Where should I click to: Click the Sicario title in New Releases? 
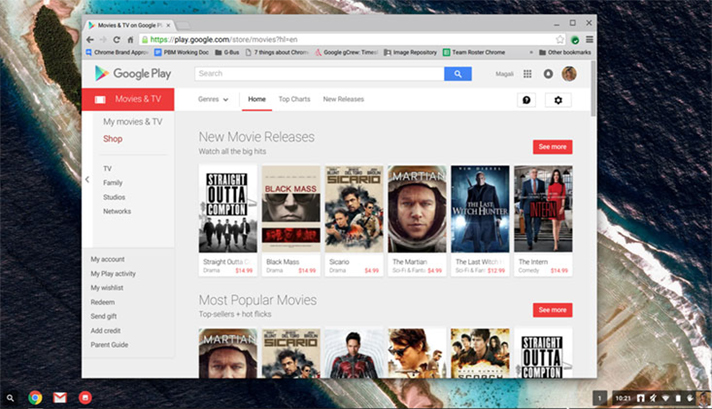coord(339,262)
